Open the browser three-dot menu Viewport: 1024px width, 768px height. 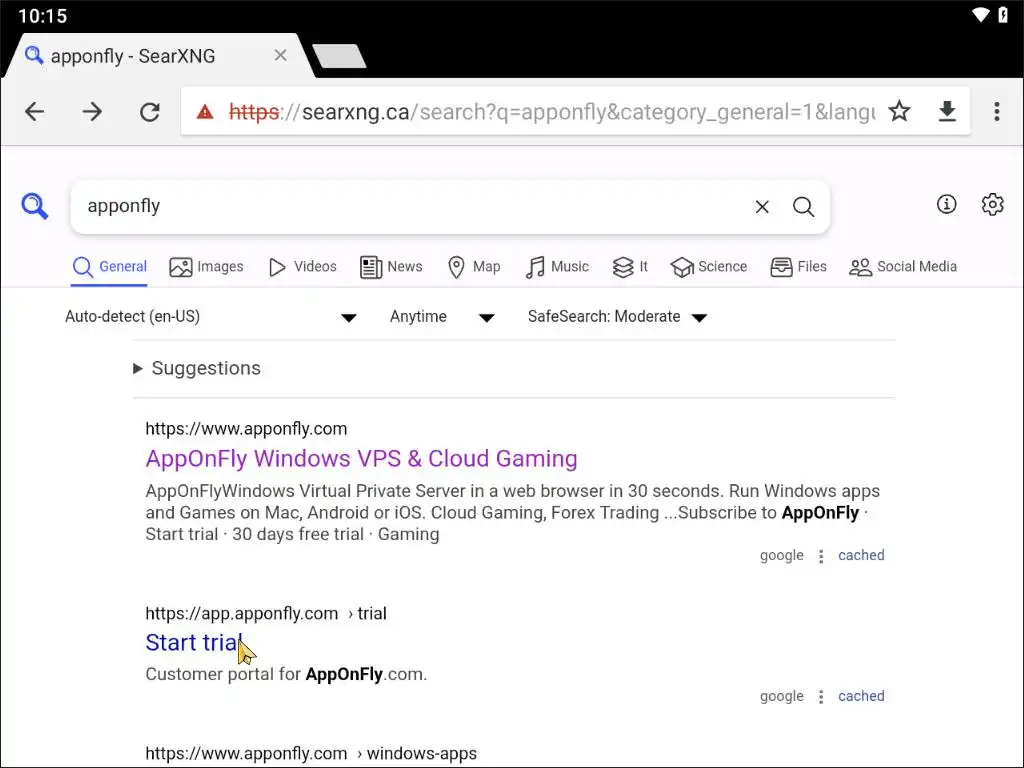point(997,112)
